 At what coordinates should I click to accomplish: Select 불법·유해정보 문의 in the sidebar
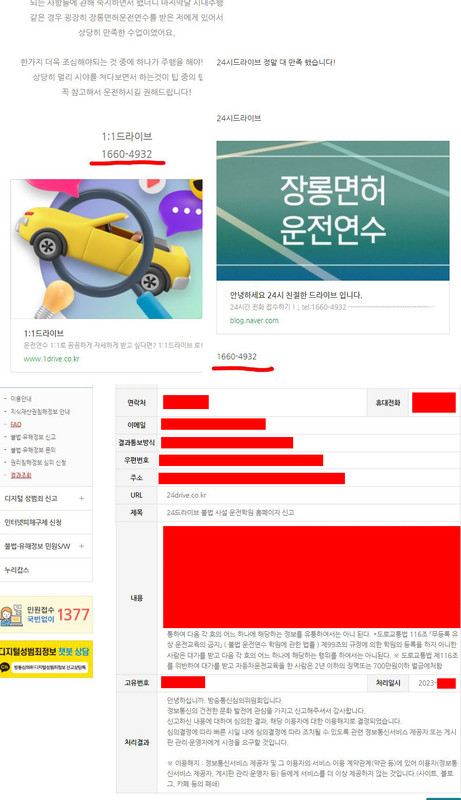tap(33, 449)
